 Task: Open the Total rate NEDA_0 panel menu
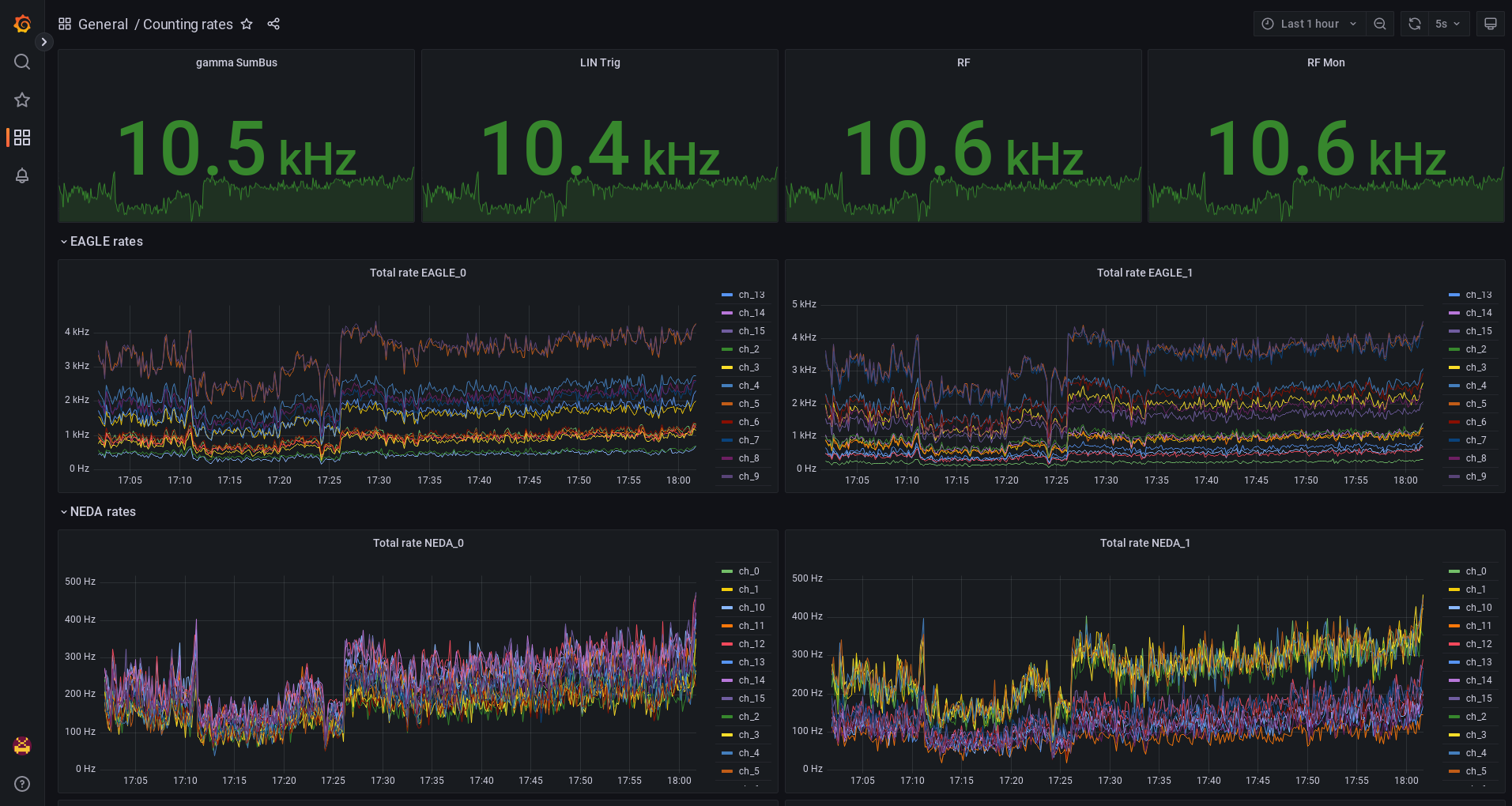(418, 543)
